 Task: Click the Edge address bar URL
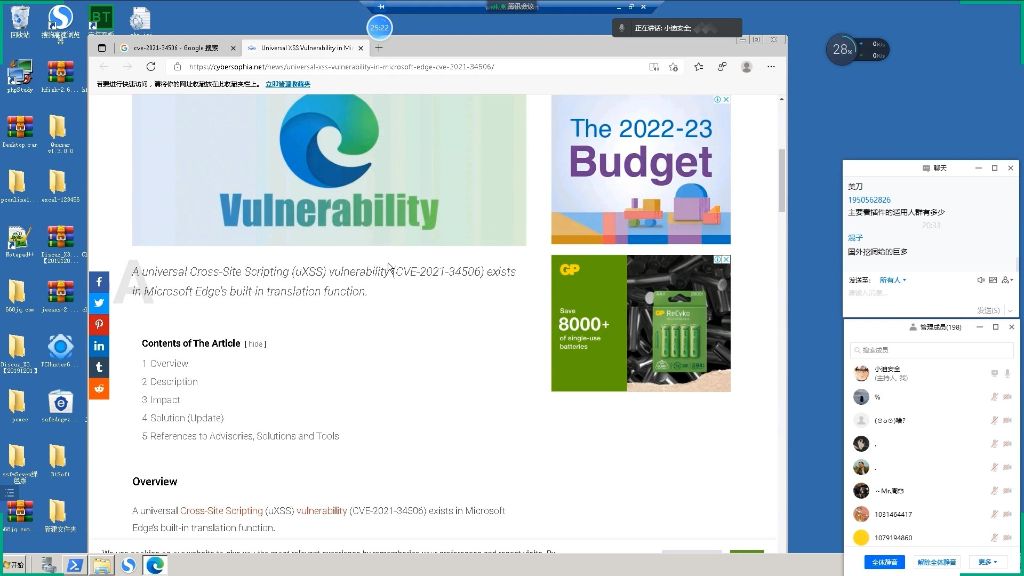tap(342, 67)
